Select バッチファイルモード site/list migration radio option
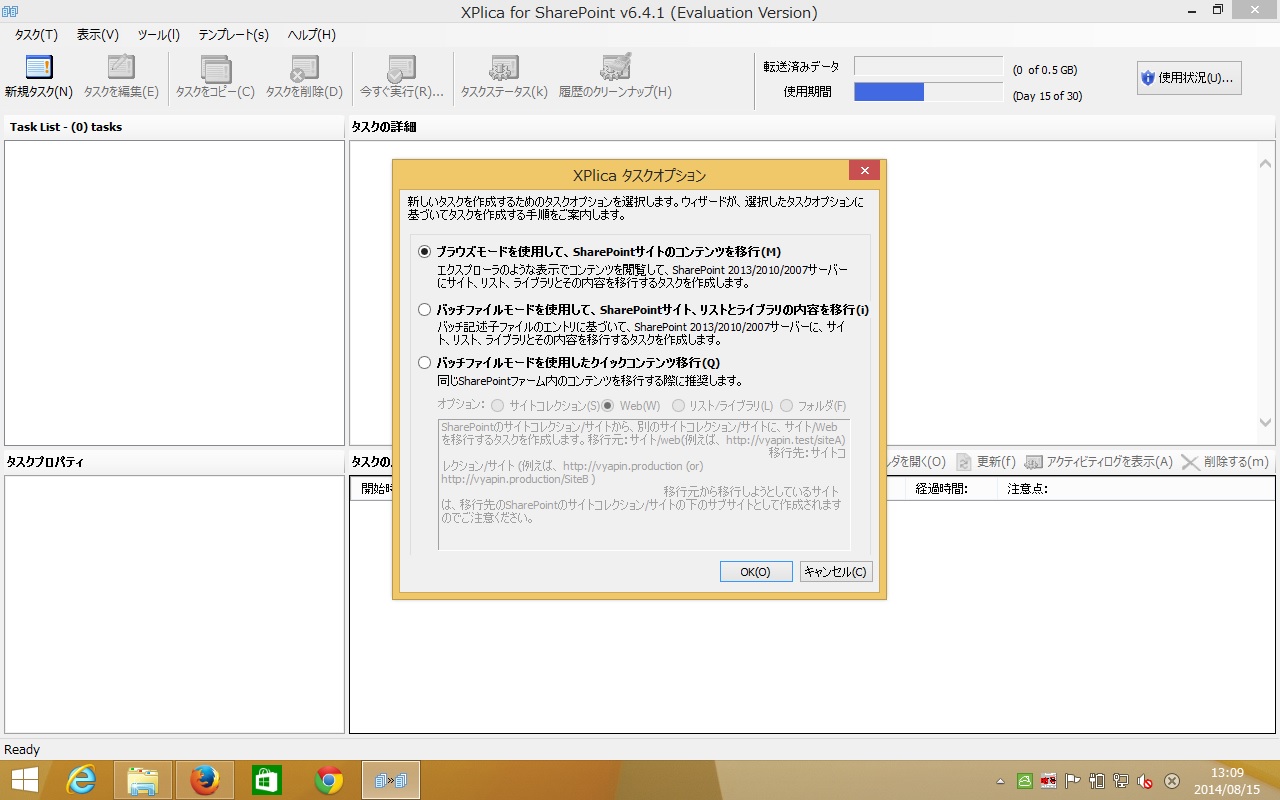Screen dimensions: 1280x800 [425, 310]
